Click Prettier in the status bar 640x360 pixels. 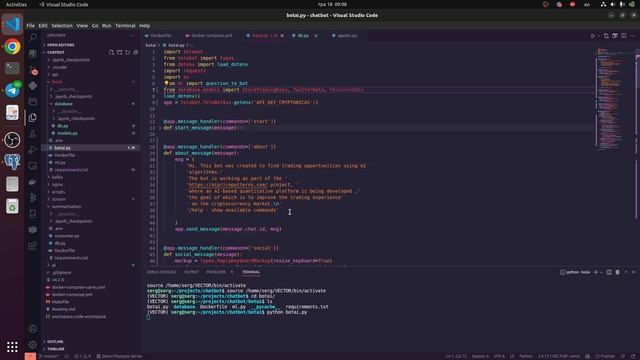[x=605, y=356]
